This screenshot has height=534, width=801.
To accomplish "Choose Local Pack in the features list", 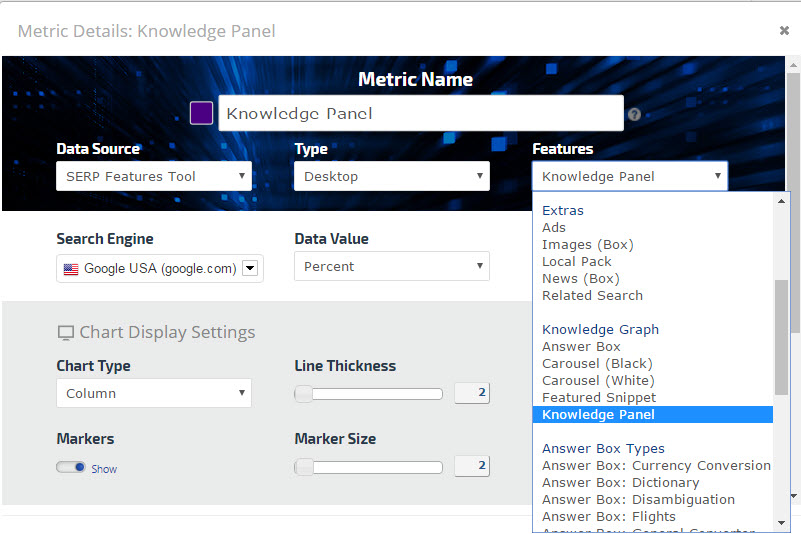I will 577,261.
